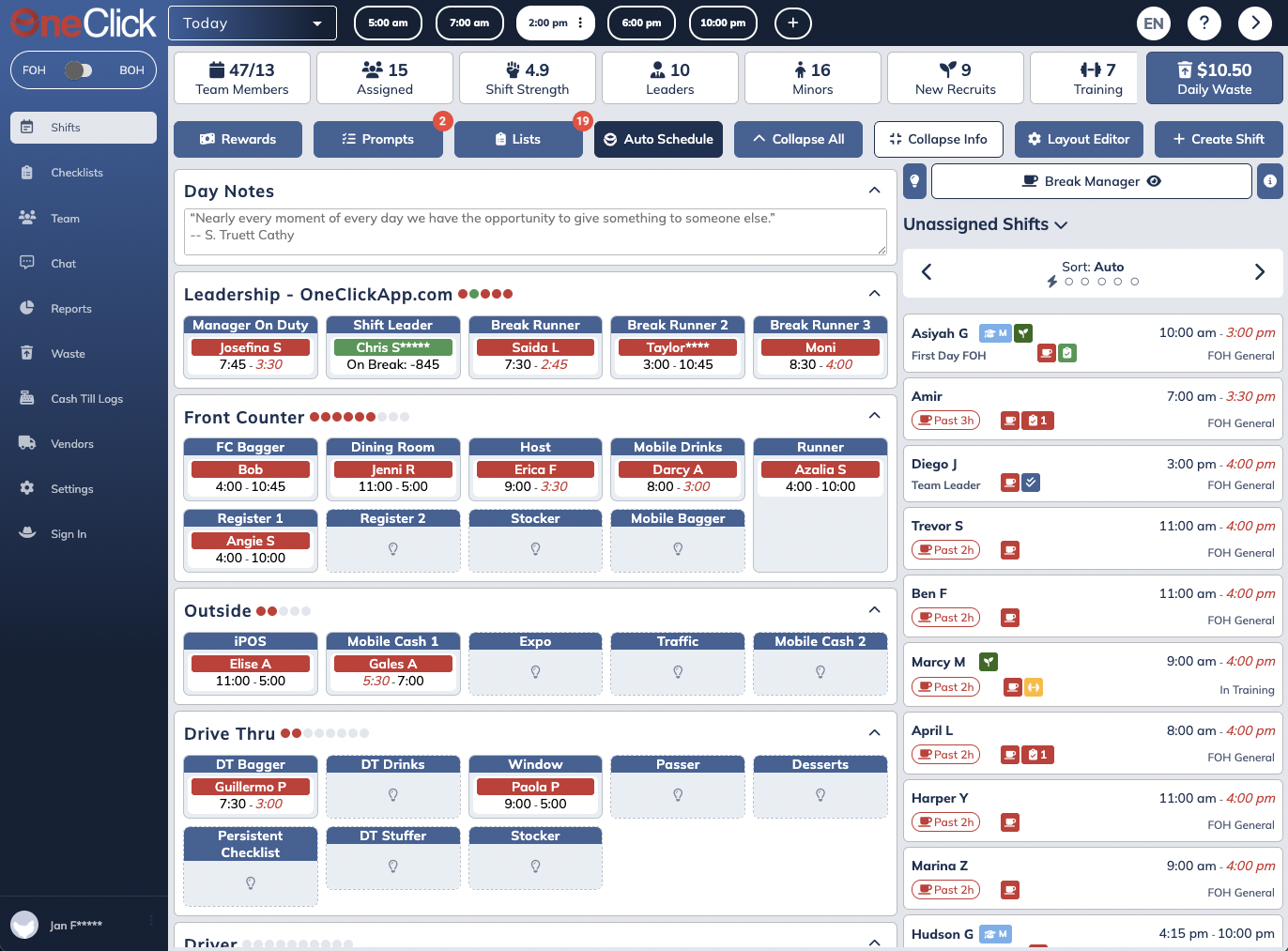Click the lightbulb in the empty Expo shift
This screenshot has height=951, width=1288.
535,671
